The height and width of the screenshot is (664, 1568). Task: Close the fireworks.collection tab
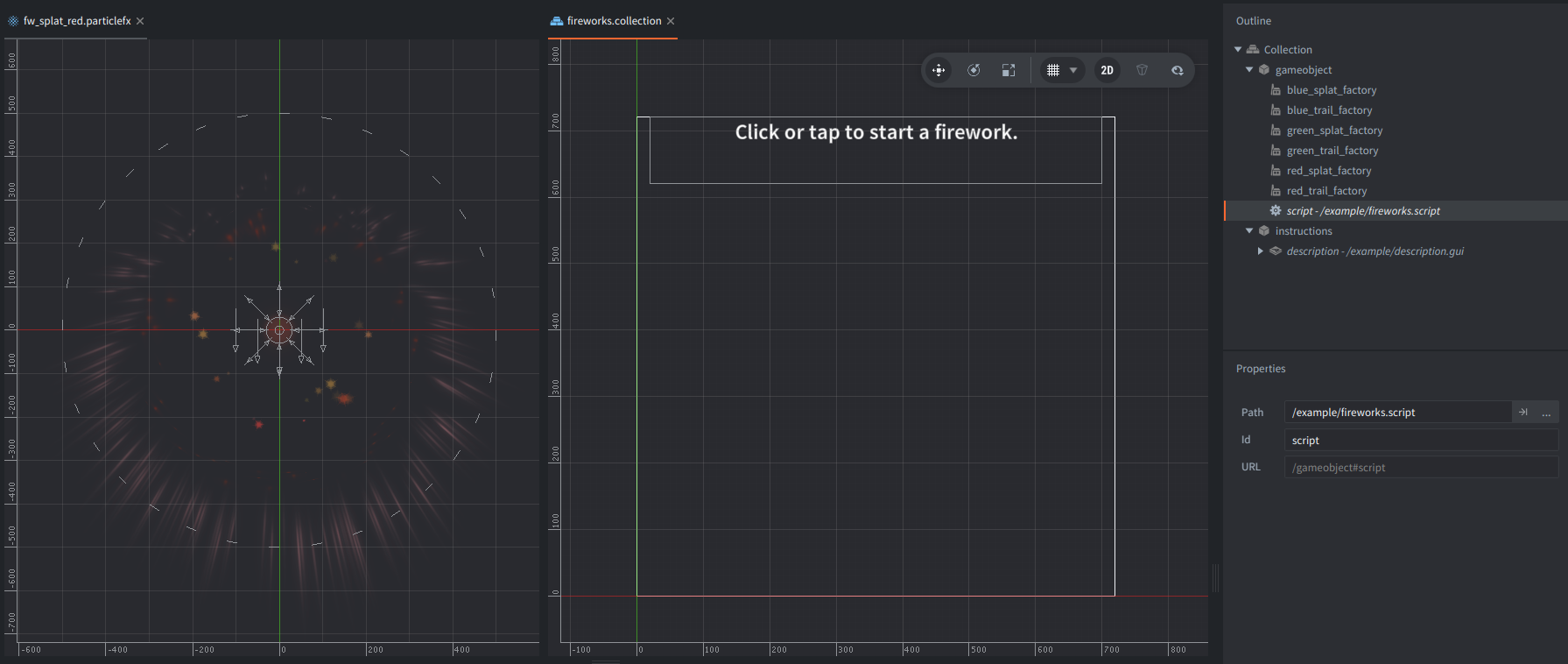point(671,21)
